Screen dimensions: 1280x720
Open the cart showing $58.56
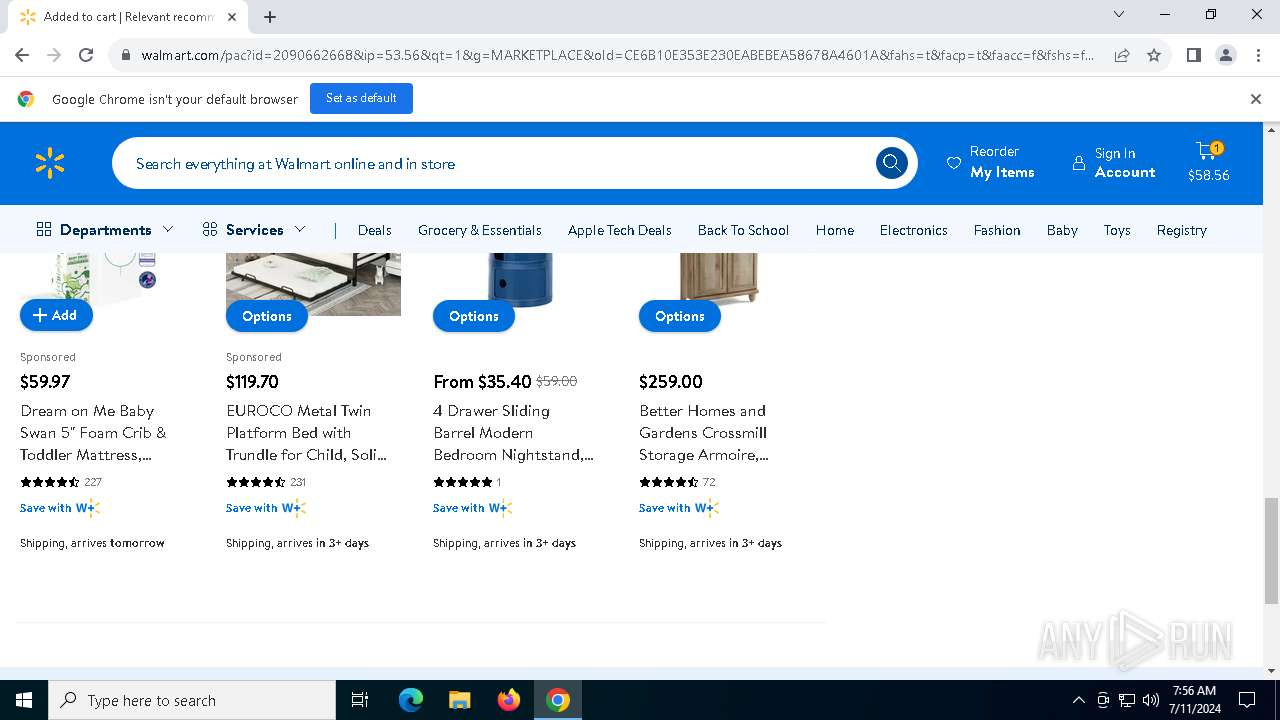pos(1208,162)
